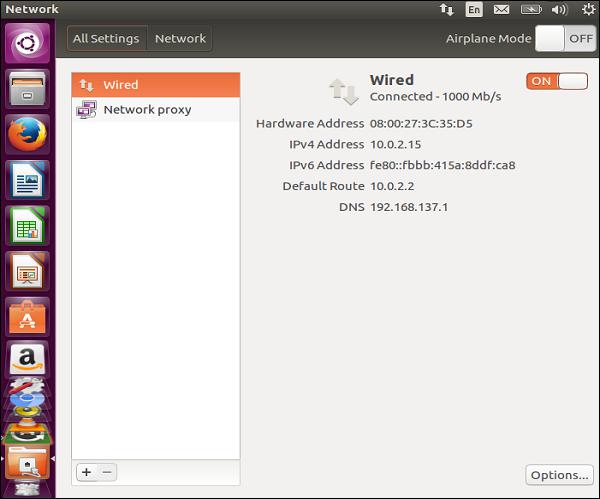Open the sound volume indicator
Viewport: 600px width, 499px height.
click(x=559, y=9)
